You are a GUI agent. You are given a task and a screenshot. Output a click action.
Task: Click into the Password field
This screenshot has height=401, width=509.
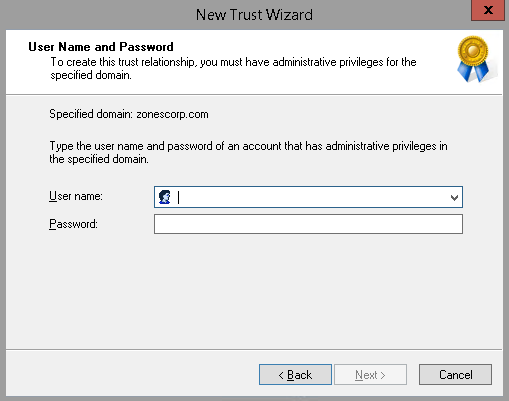coord(308,224)
